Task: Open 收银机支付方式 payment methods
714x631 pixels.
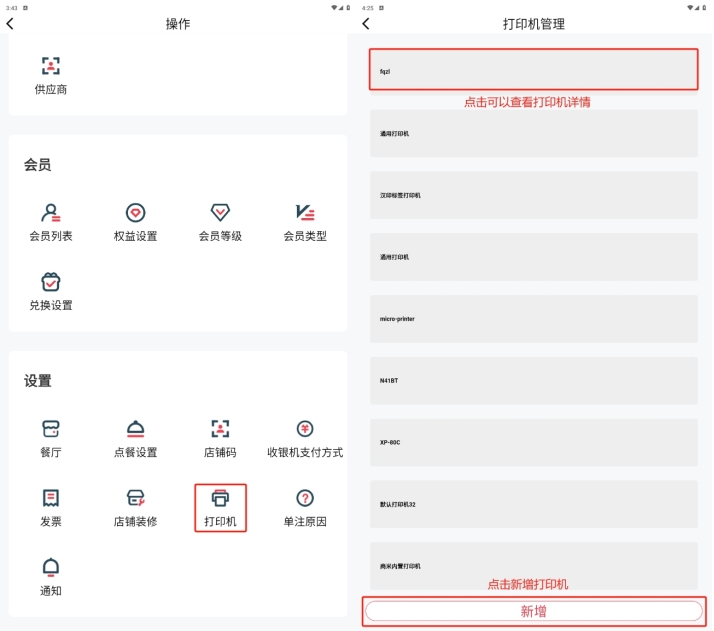Action: (305, 429)
